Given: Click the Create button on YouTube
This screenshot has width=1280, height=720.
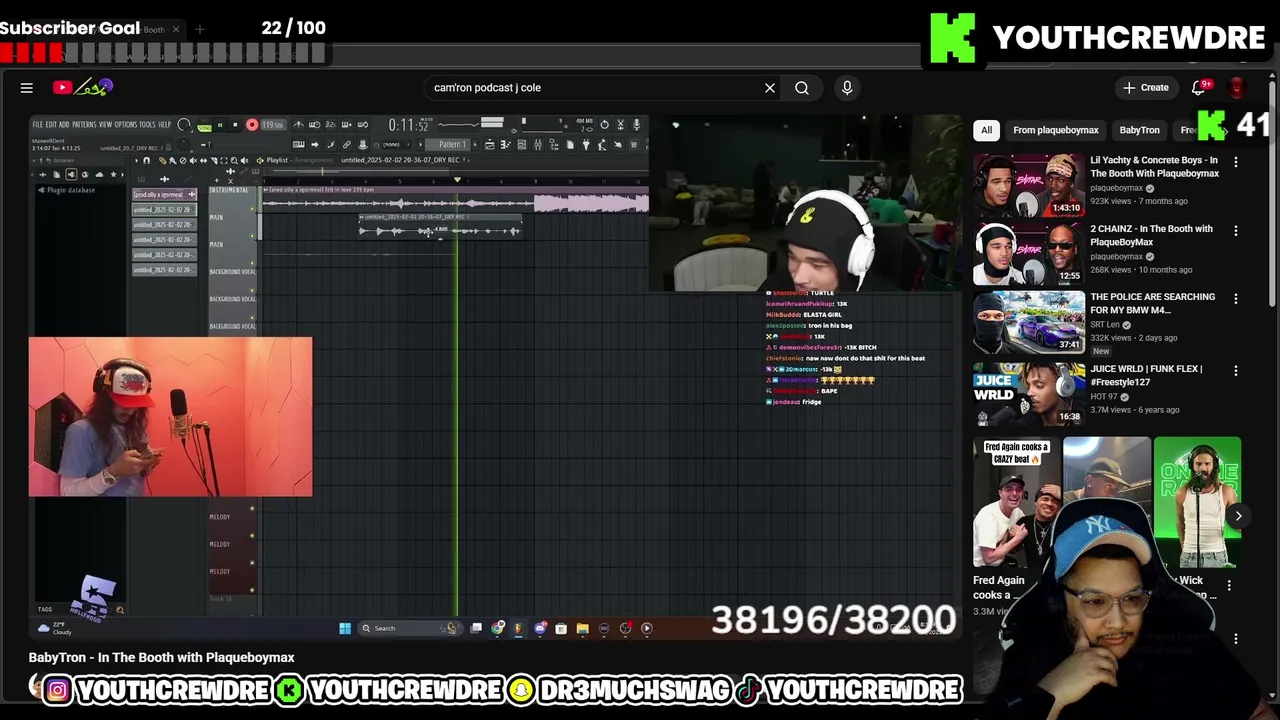Looking at the screenshot, I should [1145, 88].
